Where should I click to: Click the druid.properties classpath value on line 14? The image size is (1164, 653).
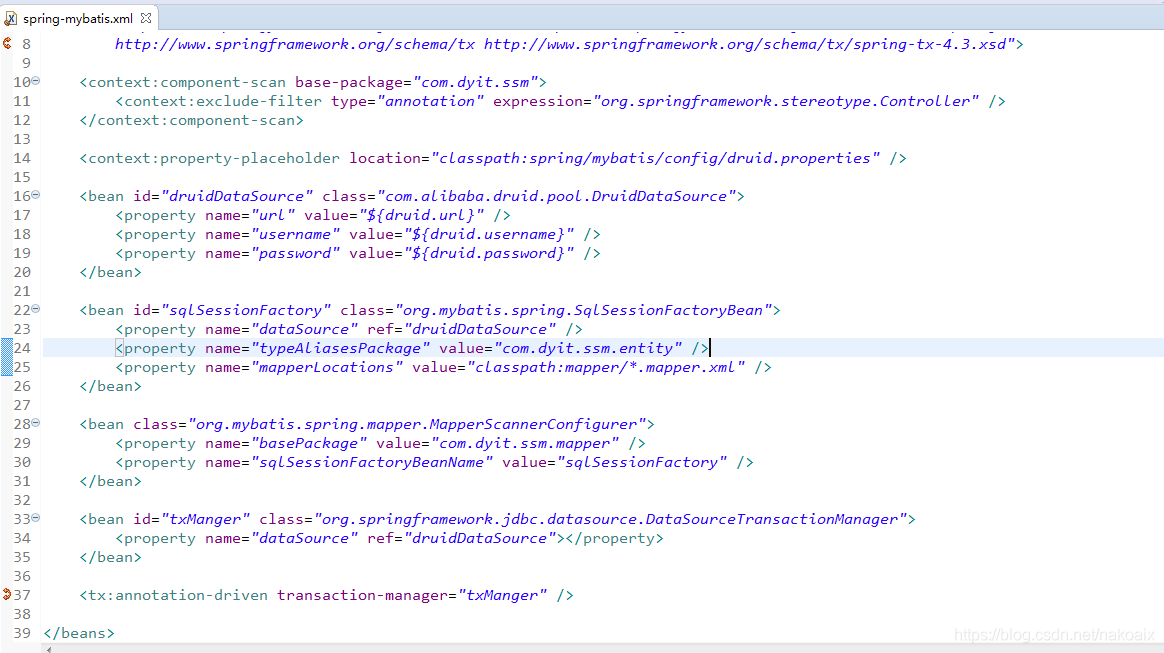(655, 158)
